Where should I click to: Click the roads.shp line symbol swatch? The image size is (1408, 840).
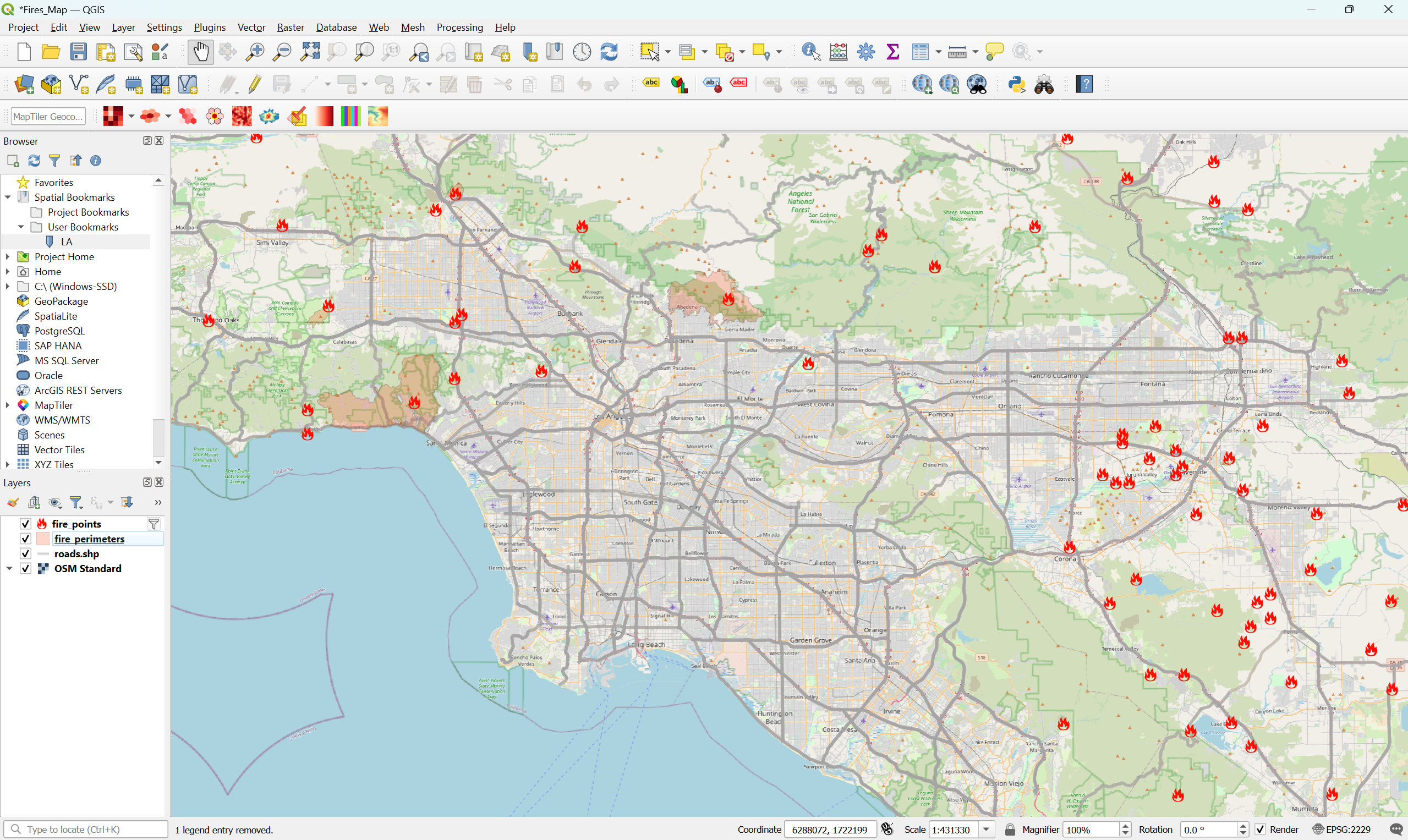(43, 553)
